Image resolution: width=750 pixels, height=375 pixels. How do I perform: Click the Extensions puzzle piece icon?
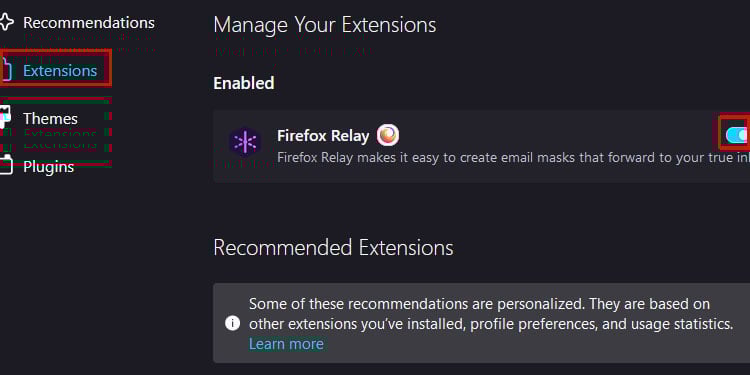(6, 70)
